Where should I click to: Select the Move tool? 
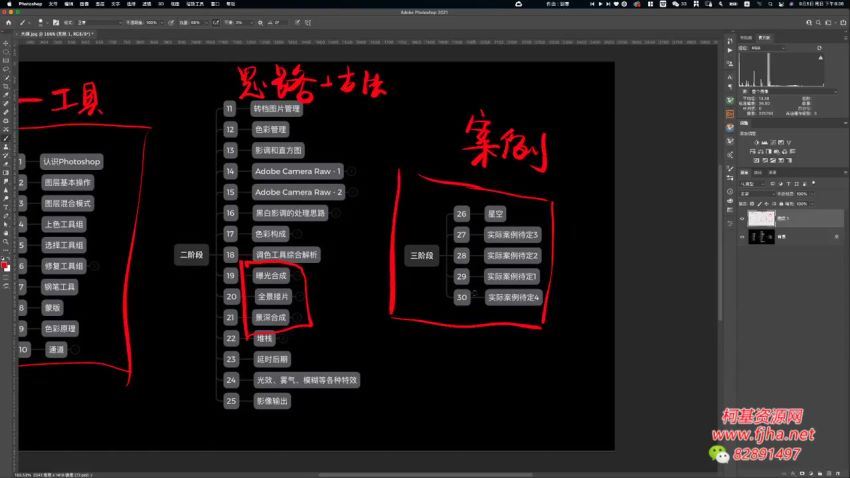pos(6,43)
